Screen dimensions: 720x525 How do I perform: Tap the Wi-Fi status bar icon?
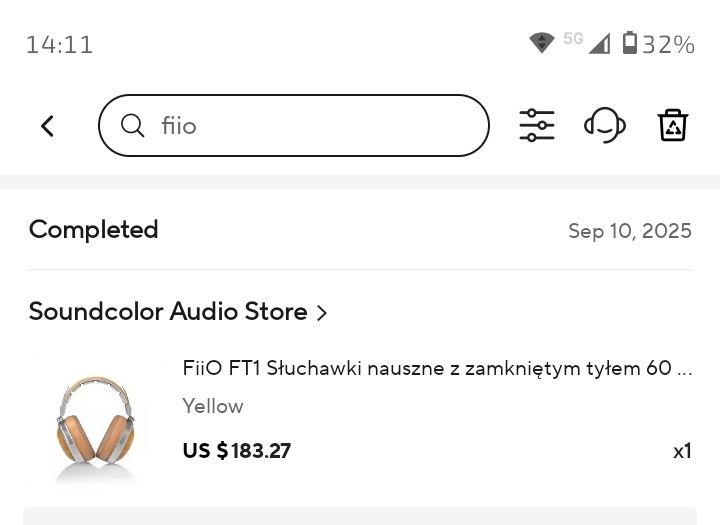541,43
